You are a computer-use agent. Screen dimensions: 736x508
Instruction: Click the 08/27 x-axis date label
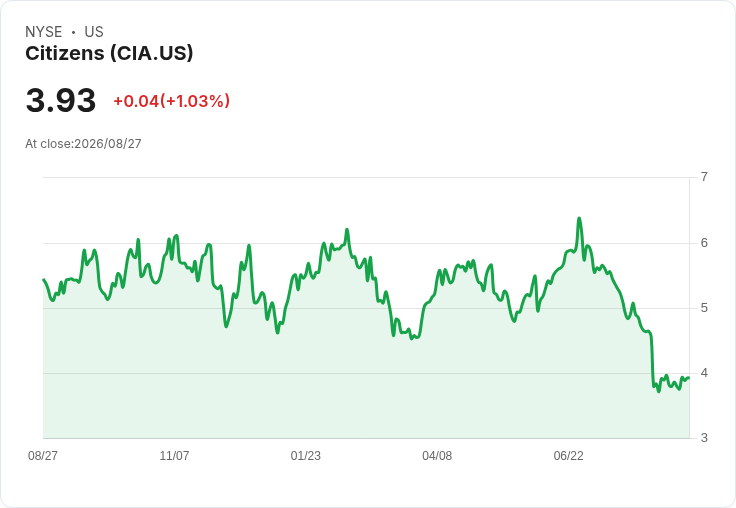tap(43, 455)
